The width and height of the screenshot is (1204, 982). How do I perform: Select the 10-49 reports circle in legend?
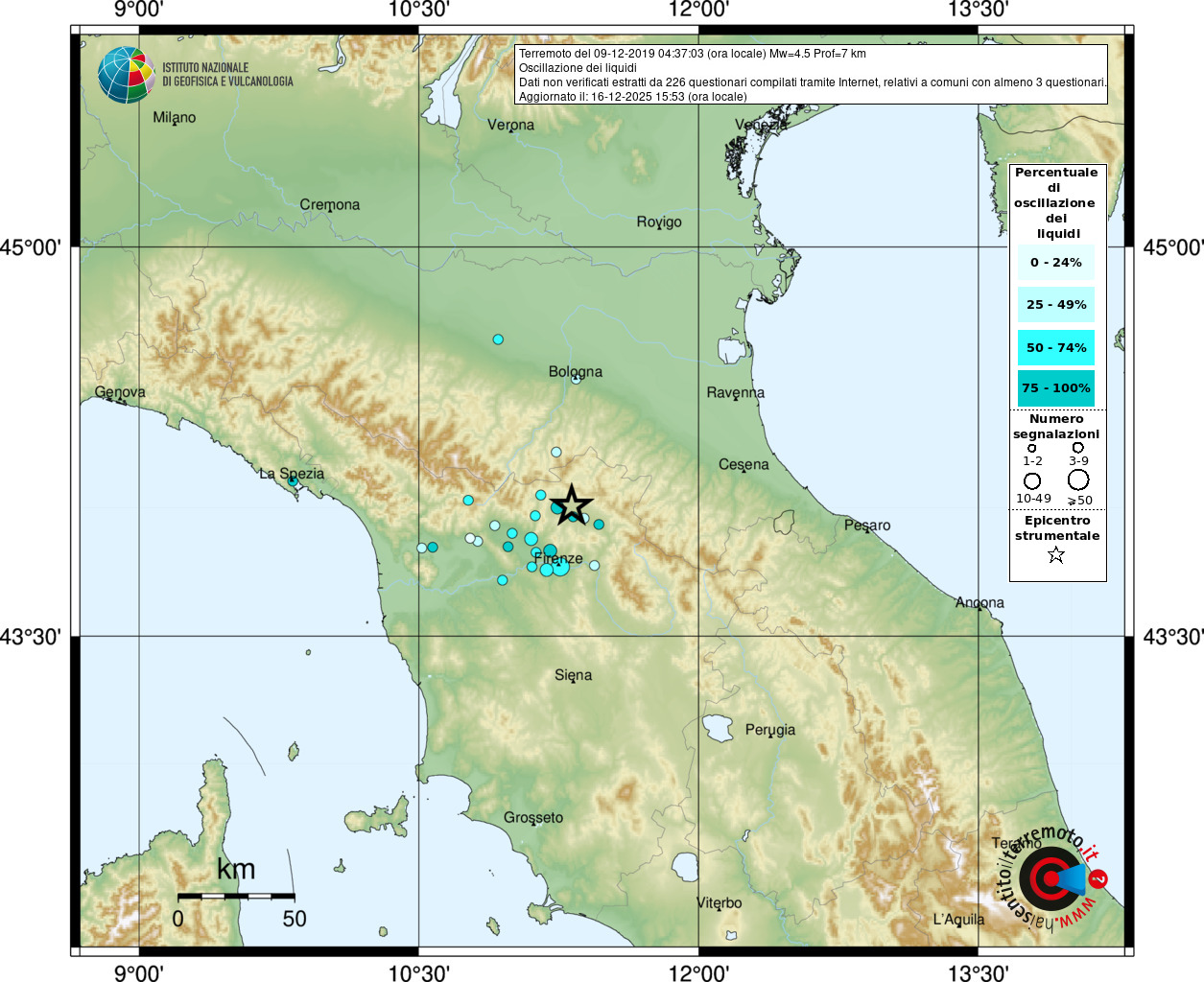click(1032, 480)
